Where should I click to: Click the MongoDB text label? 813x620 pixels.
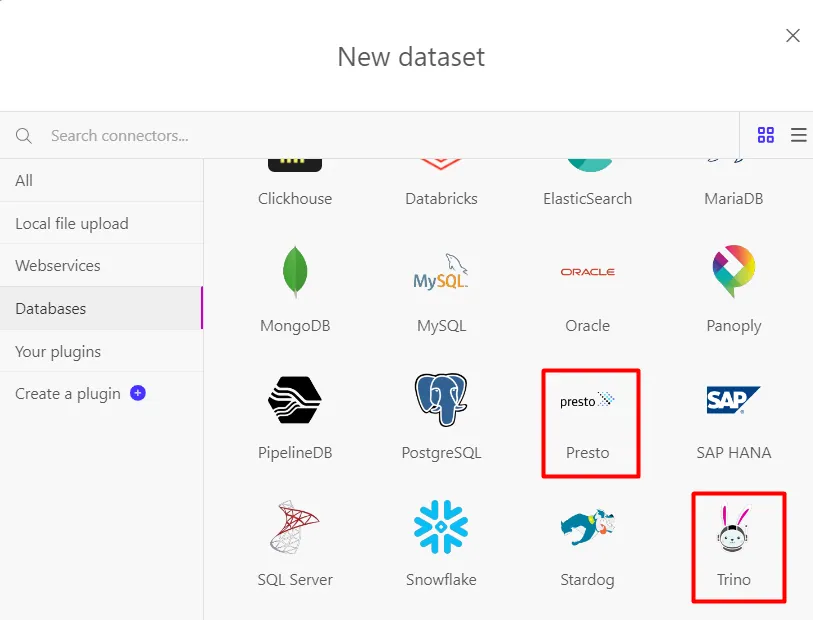[x=295, y=326]
